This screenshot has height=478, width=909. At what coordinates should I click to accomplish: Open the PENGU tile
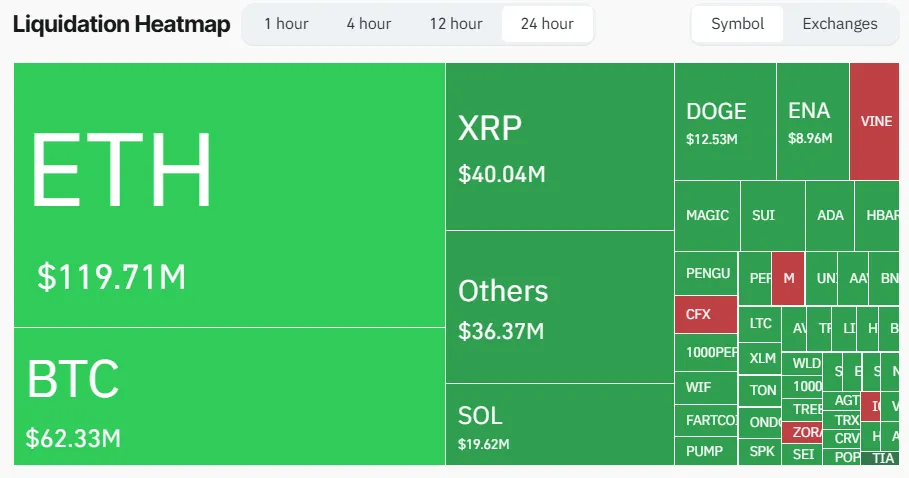pyautogui.click(x=707, y=273)
